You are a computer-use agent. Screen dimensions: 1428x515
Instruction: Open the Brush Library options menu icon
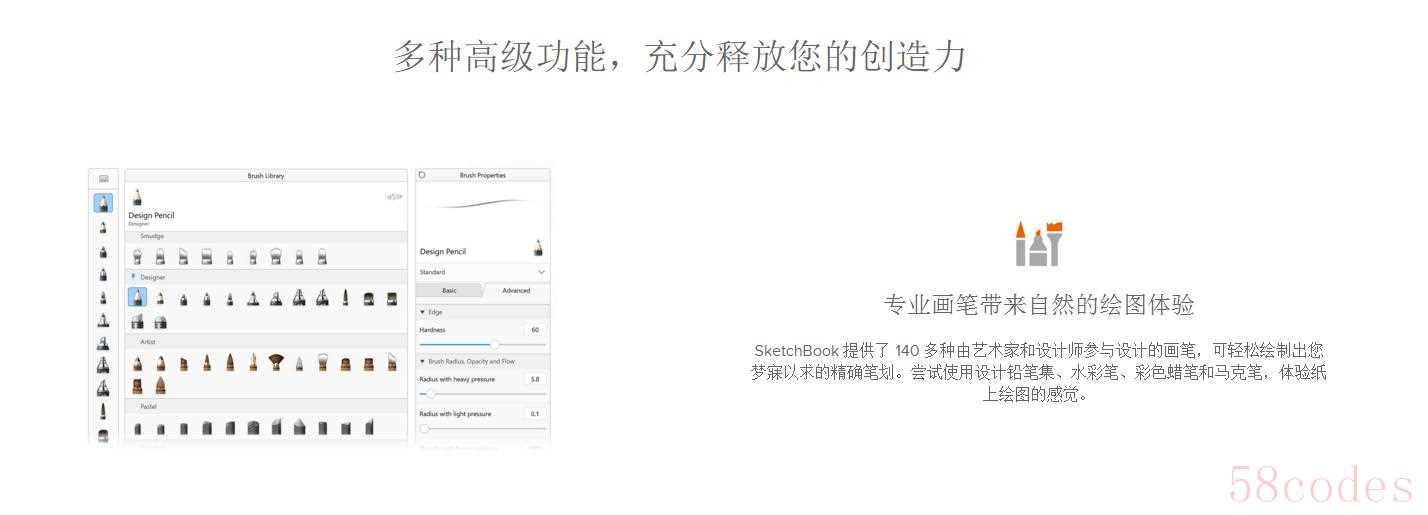(x=394, y=196)
